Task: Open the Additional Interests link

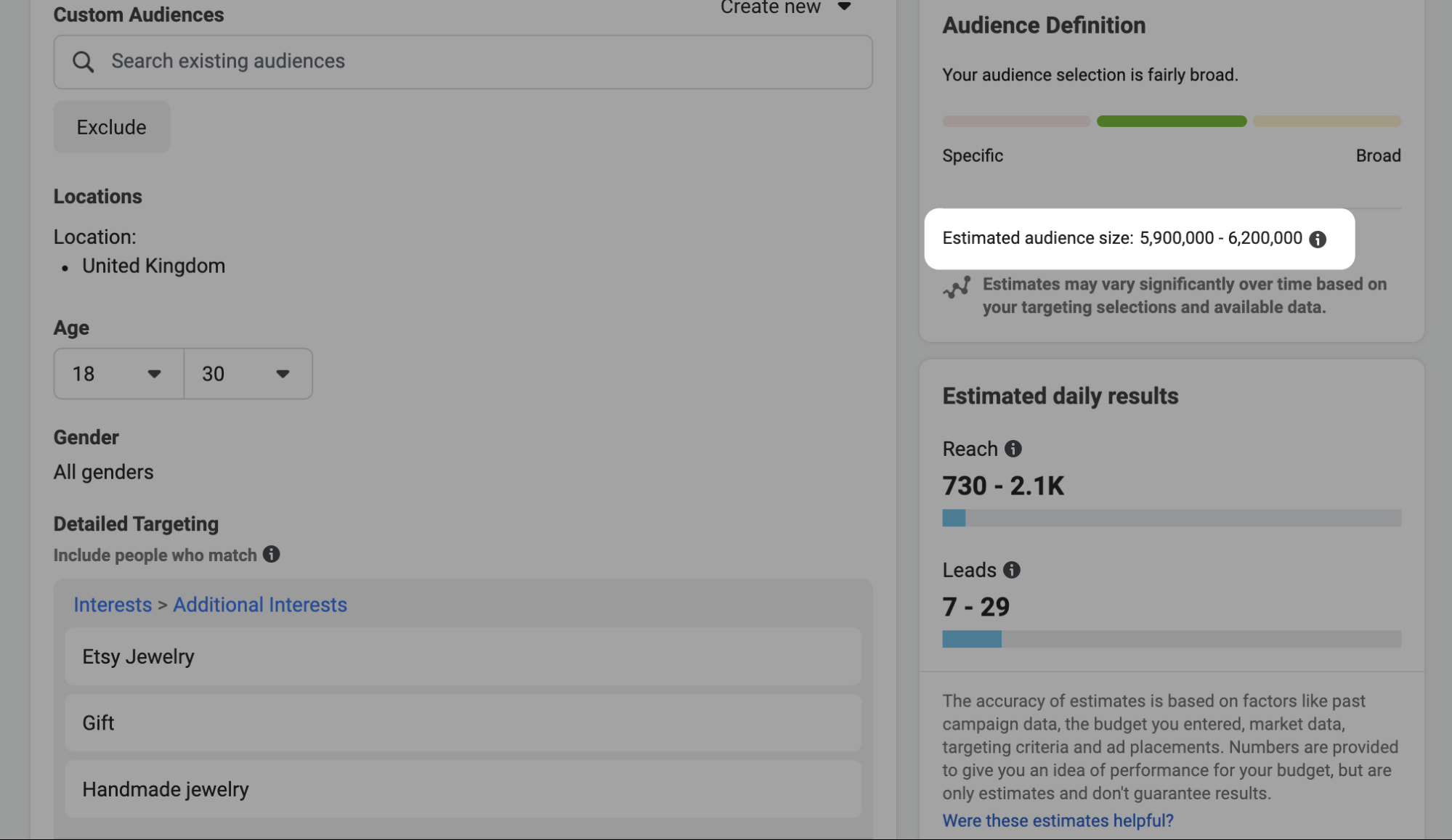Action: tap(259, 604)
